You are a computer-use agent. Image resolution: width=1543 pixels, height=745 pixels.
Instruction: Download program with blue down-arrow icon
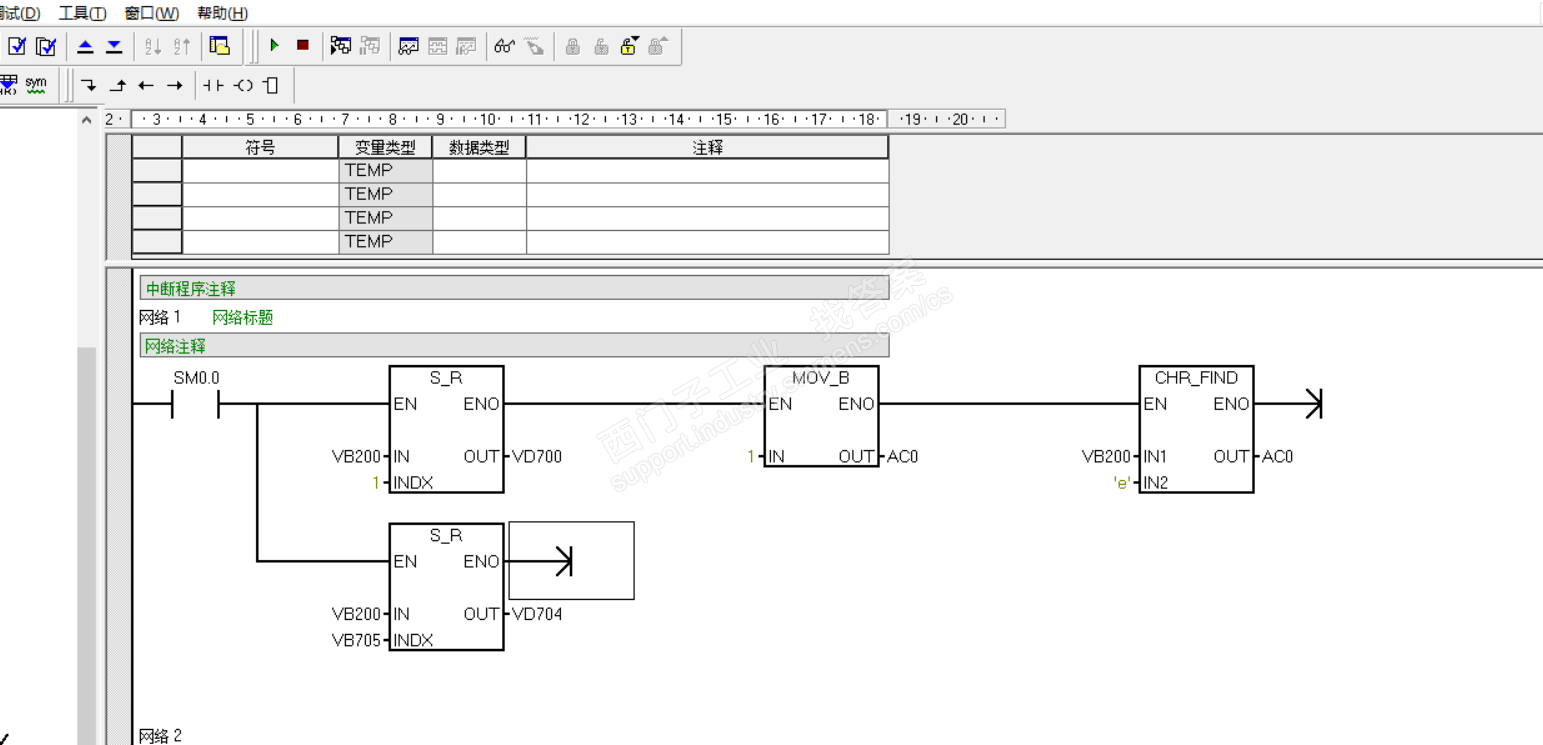point(114,46)
